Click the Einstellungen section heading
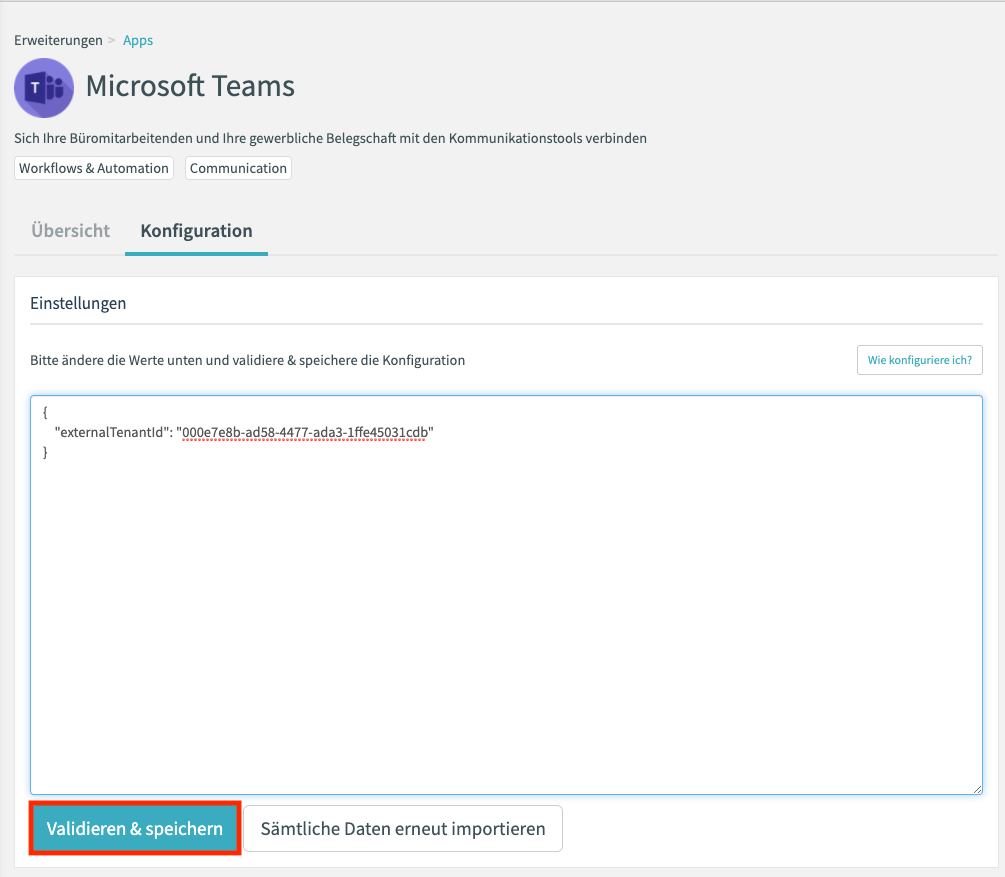The height and width of the screenshot is (877, 1005). [x=78, y=303]
